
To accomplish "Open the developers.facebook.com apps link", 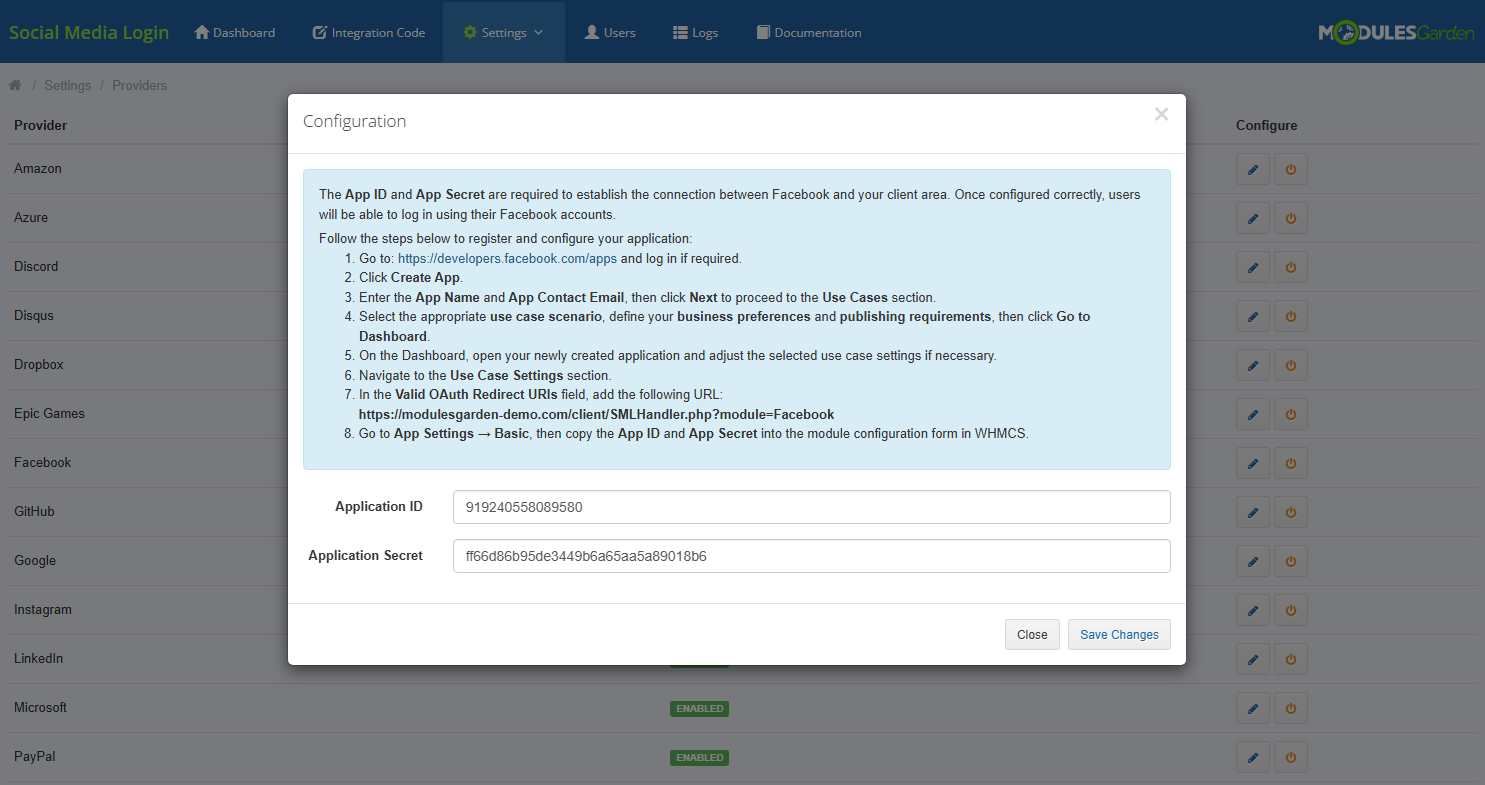I will (507, 257).
